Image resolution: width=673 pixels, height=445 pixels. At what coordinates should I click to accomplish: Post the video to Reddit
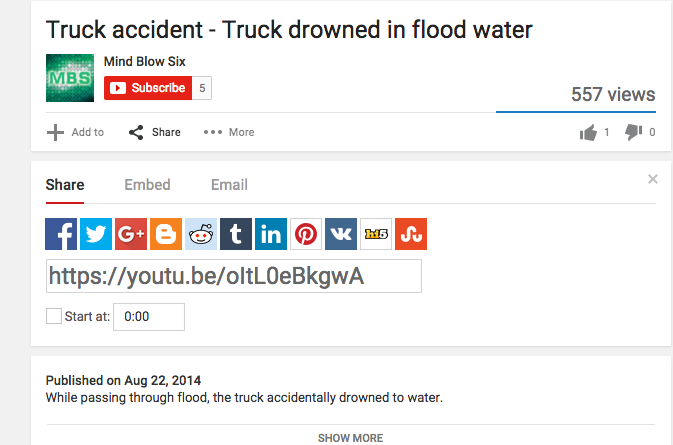[x=201, y=234]
